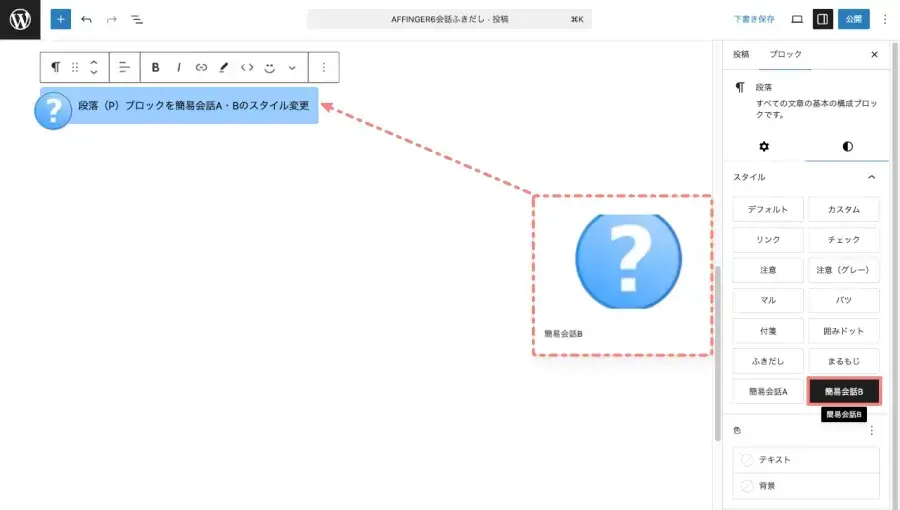Open the 背景 color picker
900x510 pixels.
806,486
